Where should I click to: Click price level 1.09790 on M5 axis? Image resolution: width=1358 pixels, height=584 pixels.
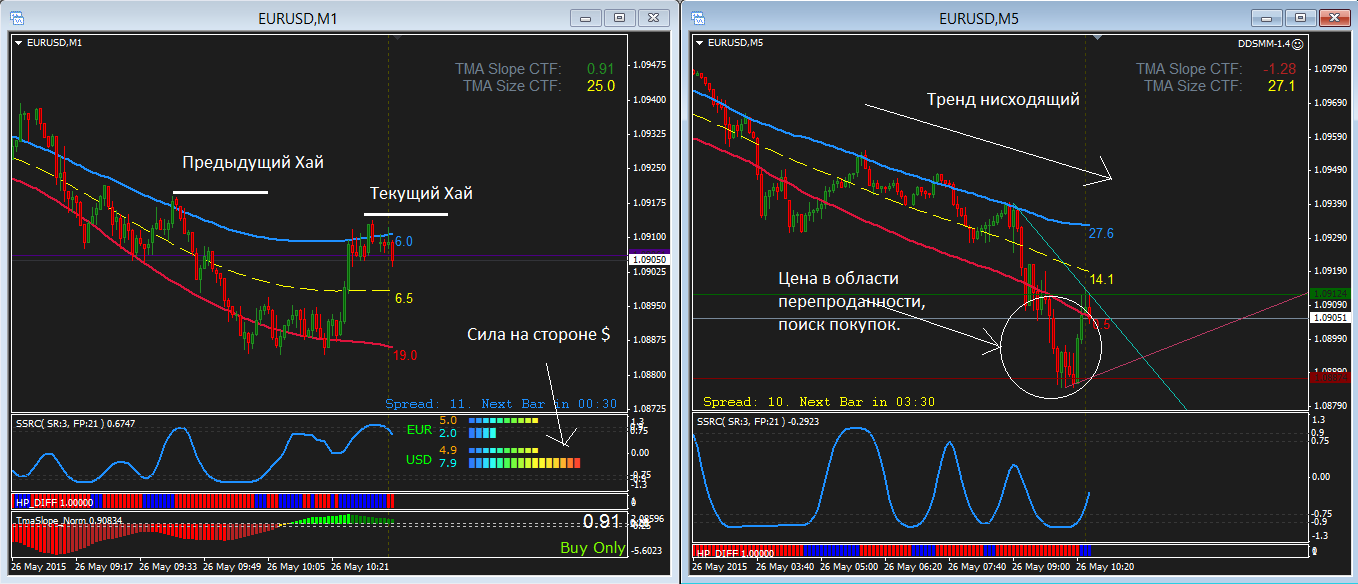1331,69
